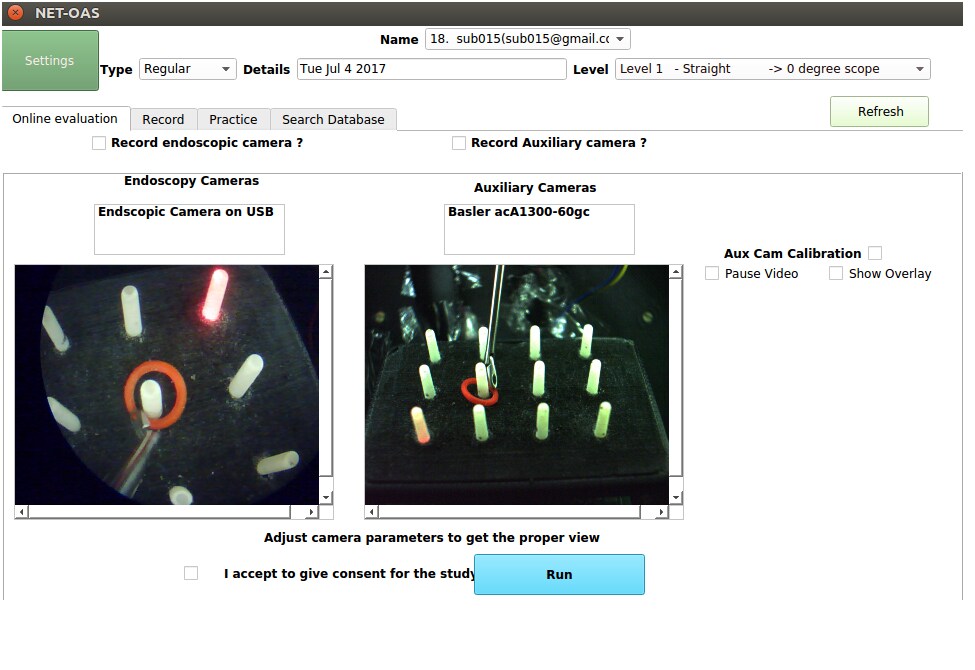Click the auxiliary camera video view
This screenshot has height=670, width=975.
[x=517, y=384]
